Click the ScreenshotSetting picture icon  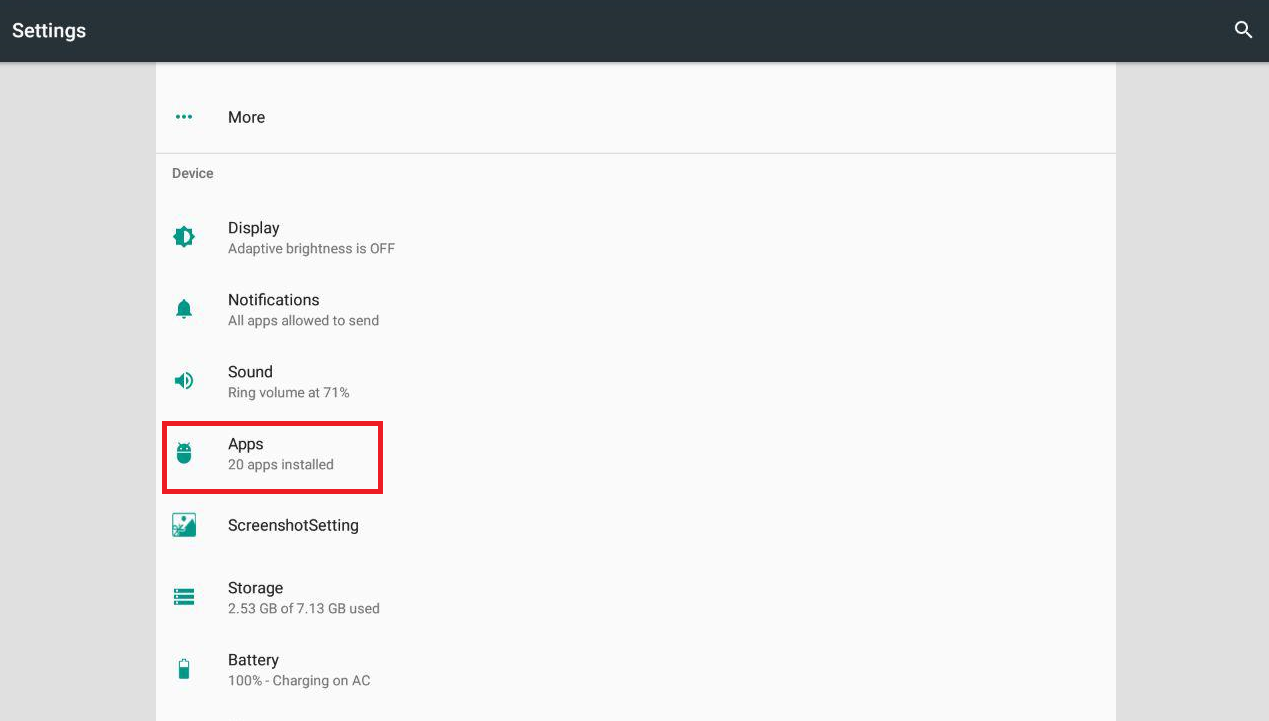pyautogui.click(x=184, y=525)
